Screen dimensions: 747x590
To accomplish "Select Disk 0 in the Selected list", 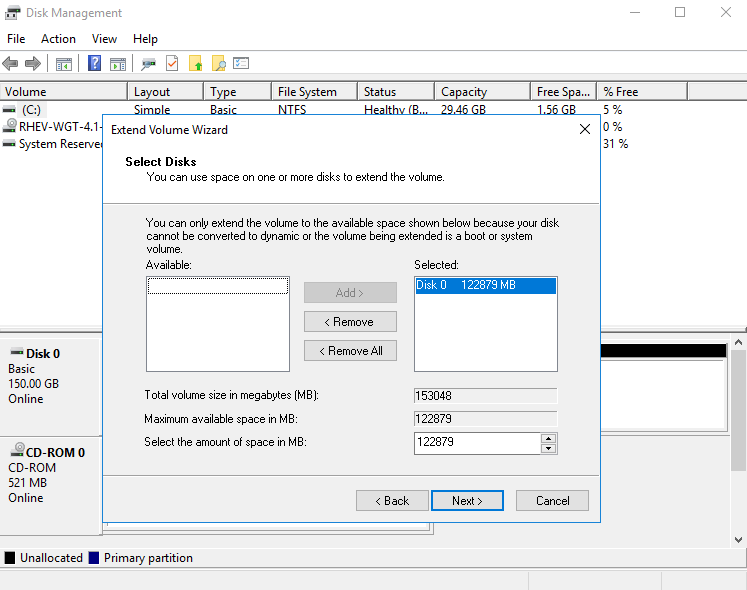I will coord(485,286).
